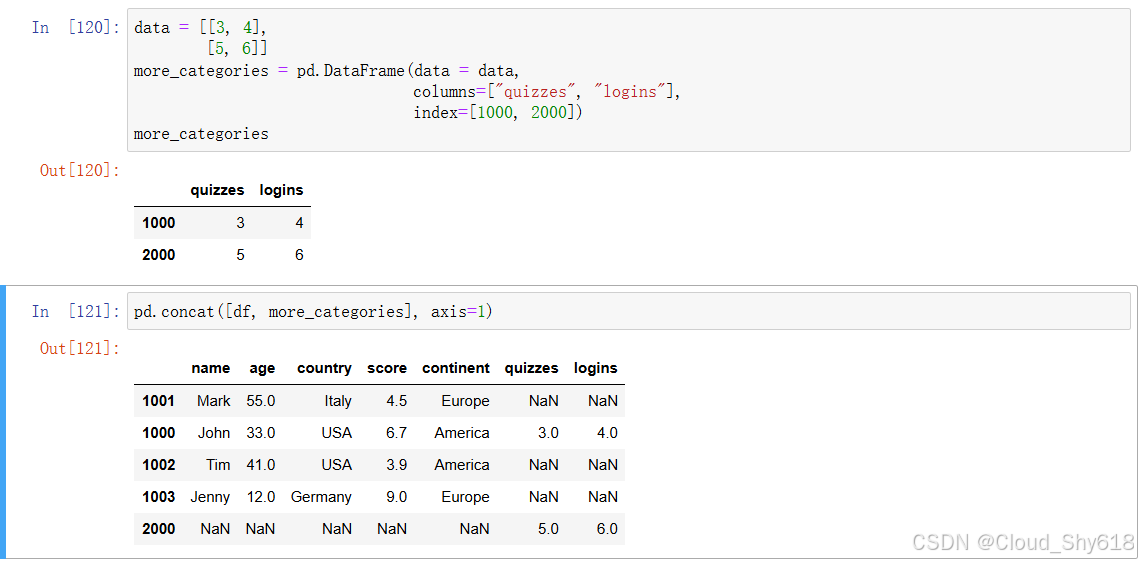Click row index 2000 in Out[121] table

(x=159, y=529)
